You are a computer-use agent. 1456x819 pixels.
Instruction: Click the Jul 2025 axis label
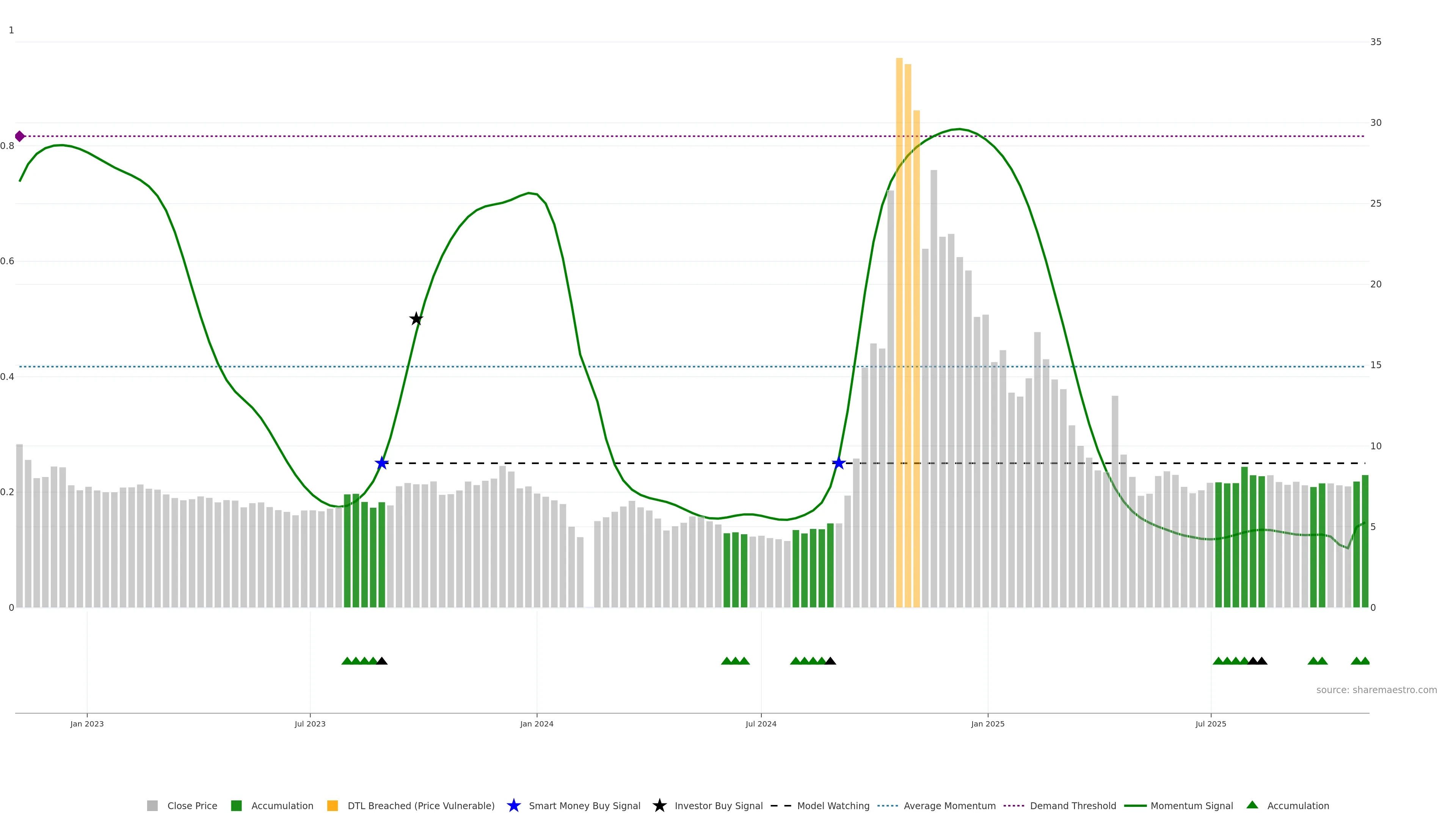[1211, 723]
